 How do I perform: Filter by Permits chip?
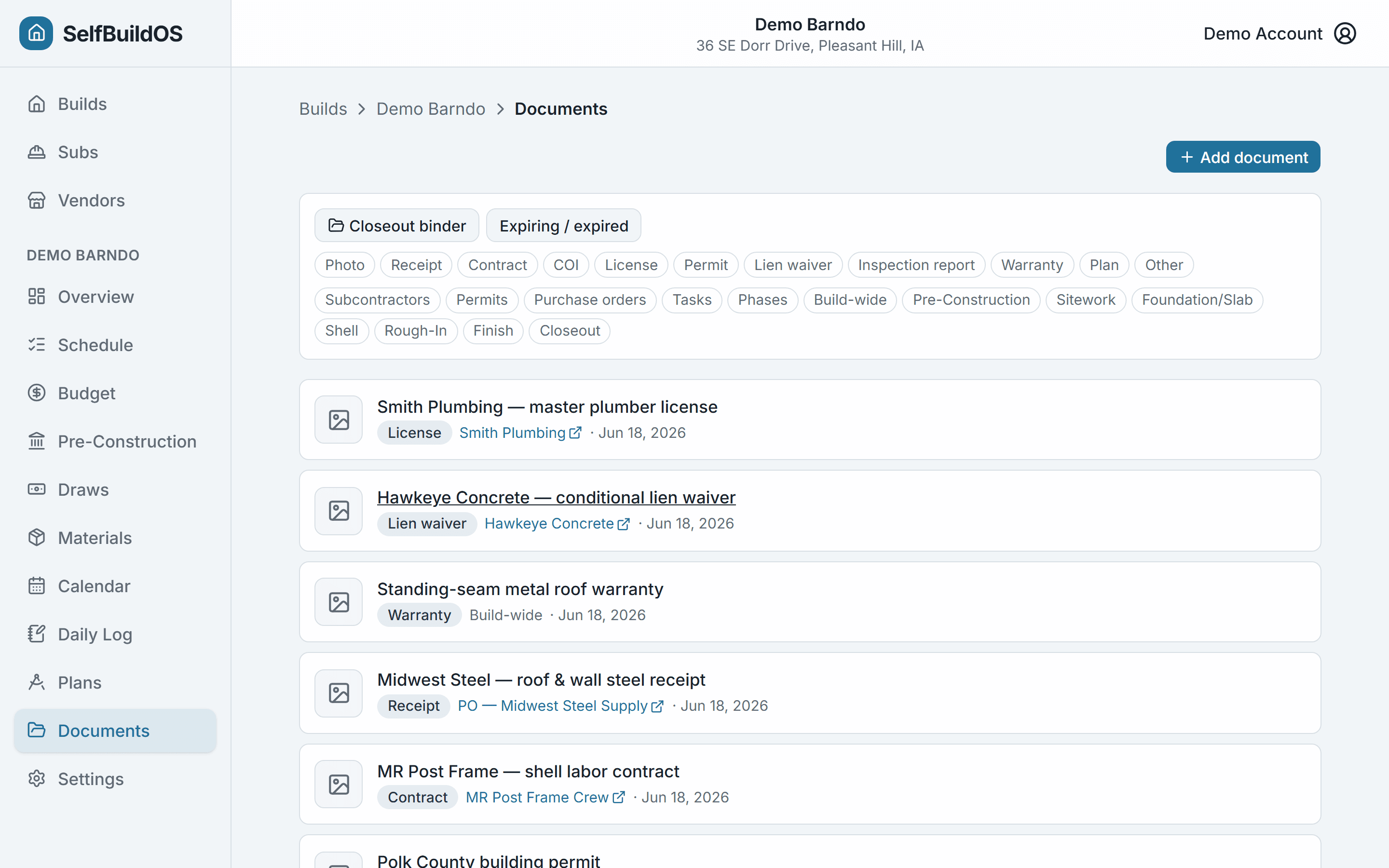[x=482, y=299]
